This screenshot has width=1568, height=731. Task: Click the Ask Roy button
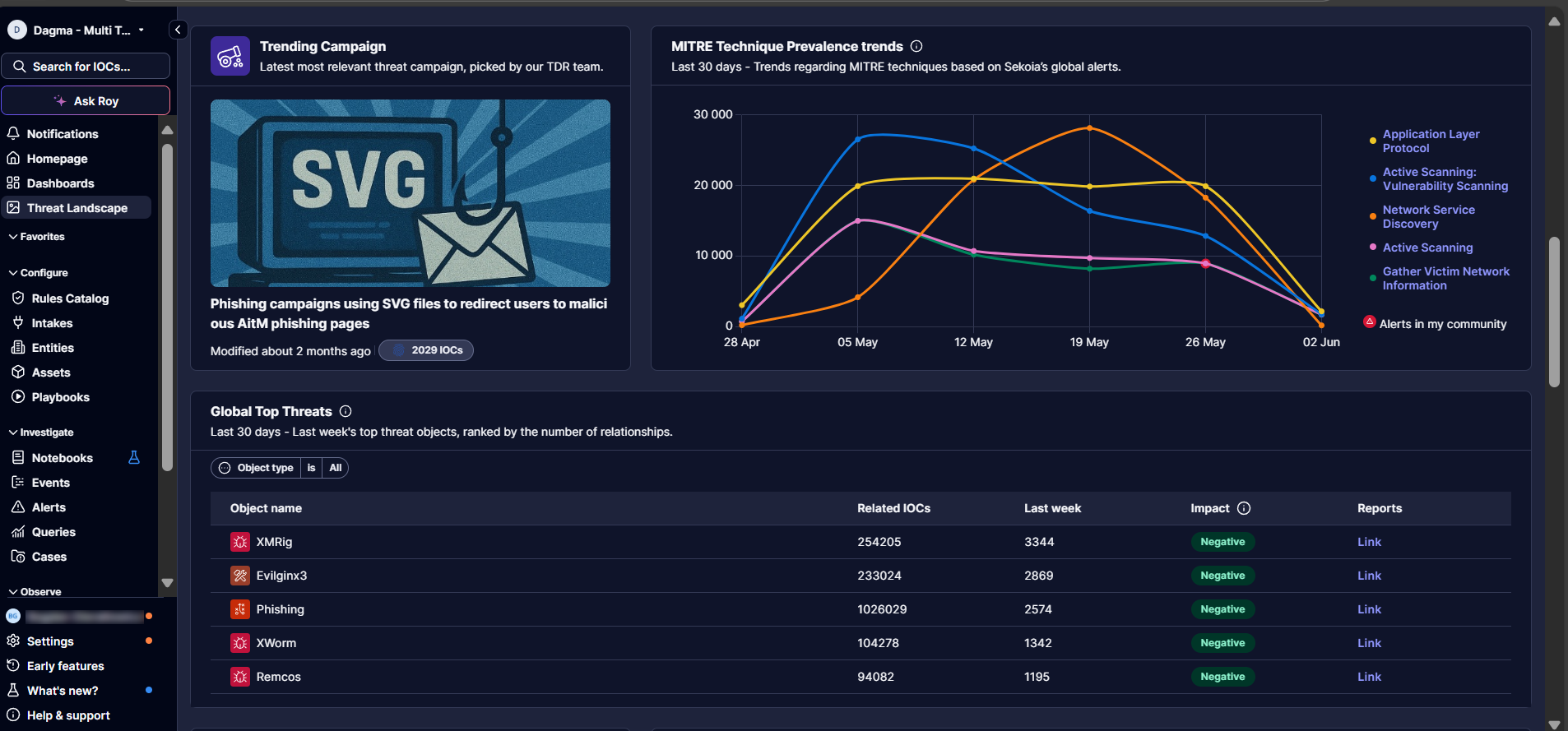tap(86, 101)
